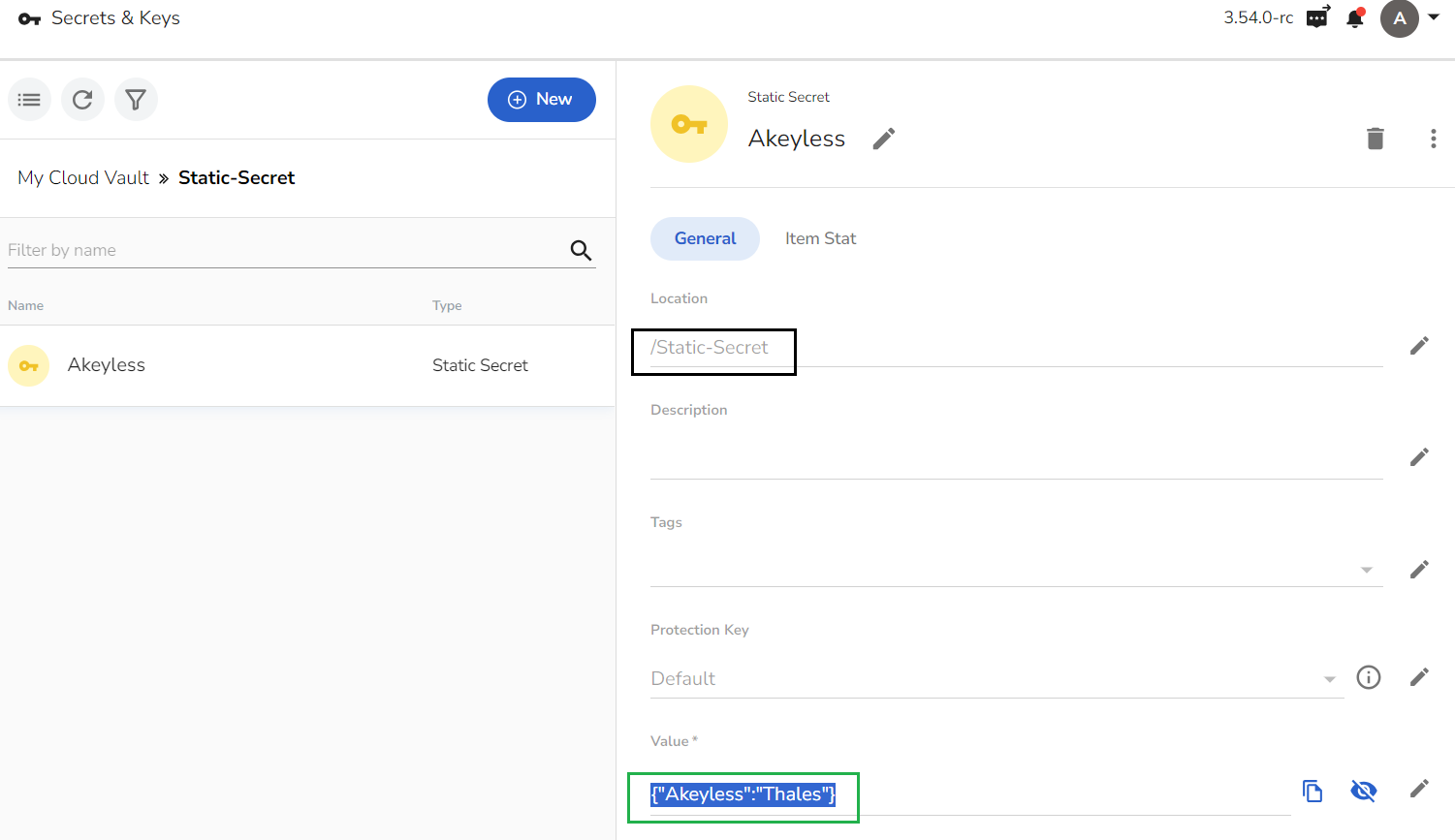Viewport: 1455px width, 840px height.
Task: Navigate to My Cloud Vault breadcrumb
Action: [83, 177]
